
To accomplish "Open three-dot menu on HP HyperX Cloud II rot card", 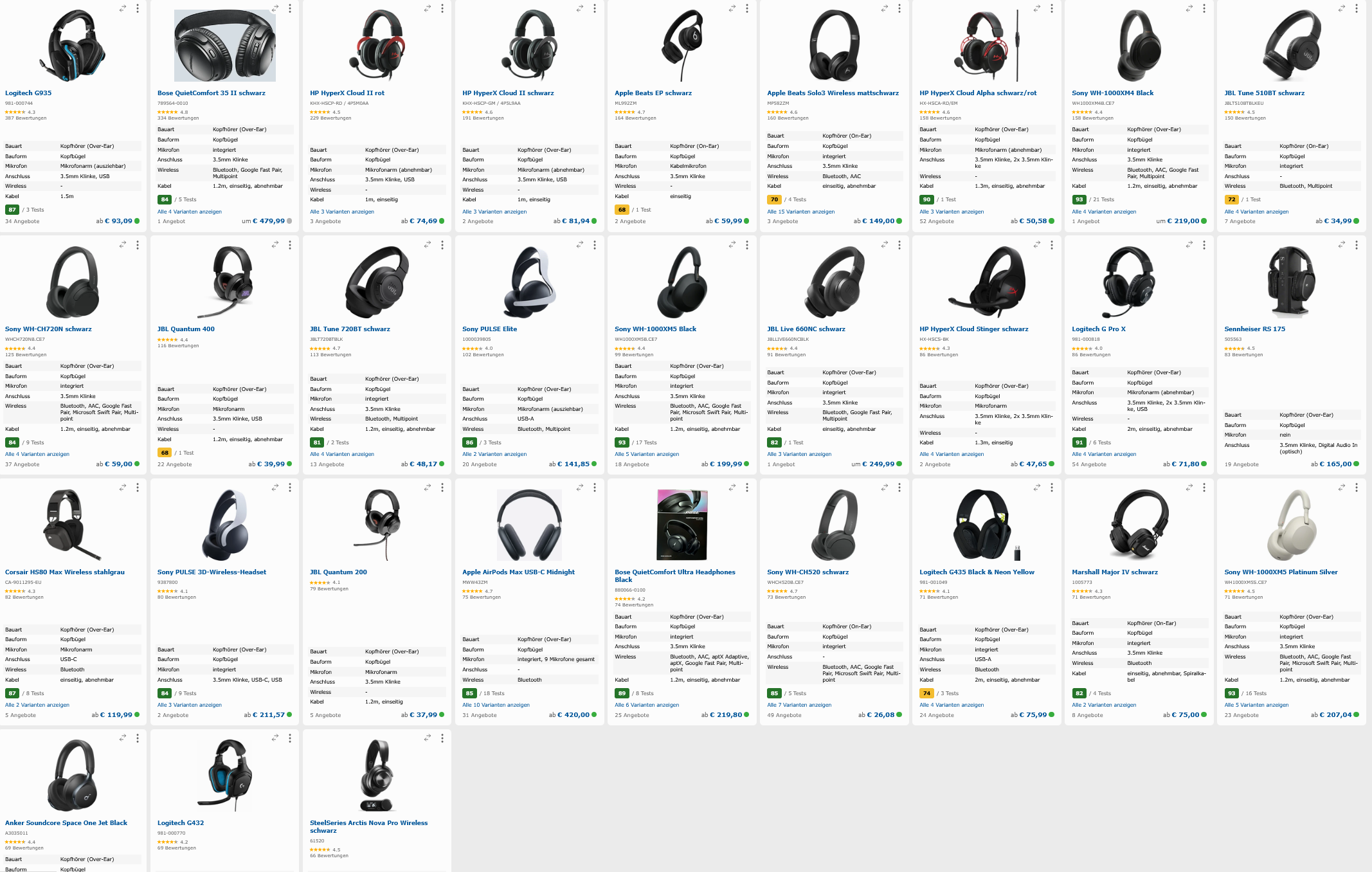I will pos(442,8).
